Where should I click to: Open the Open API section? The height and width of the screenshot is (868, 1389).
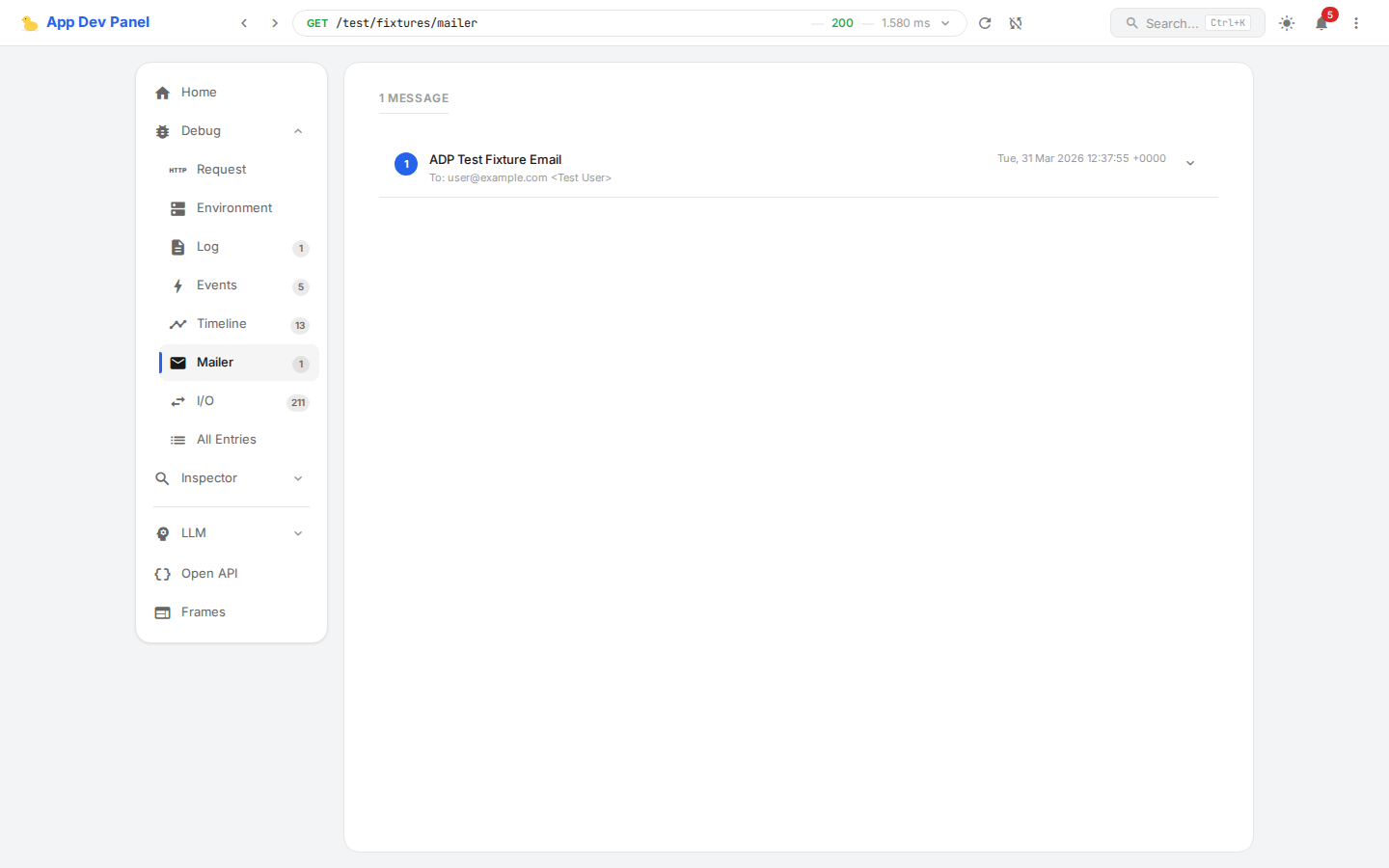pos(209,573)
